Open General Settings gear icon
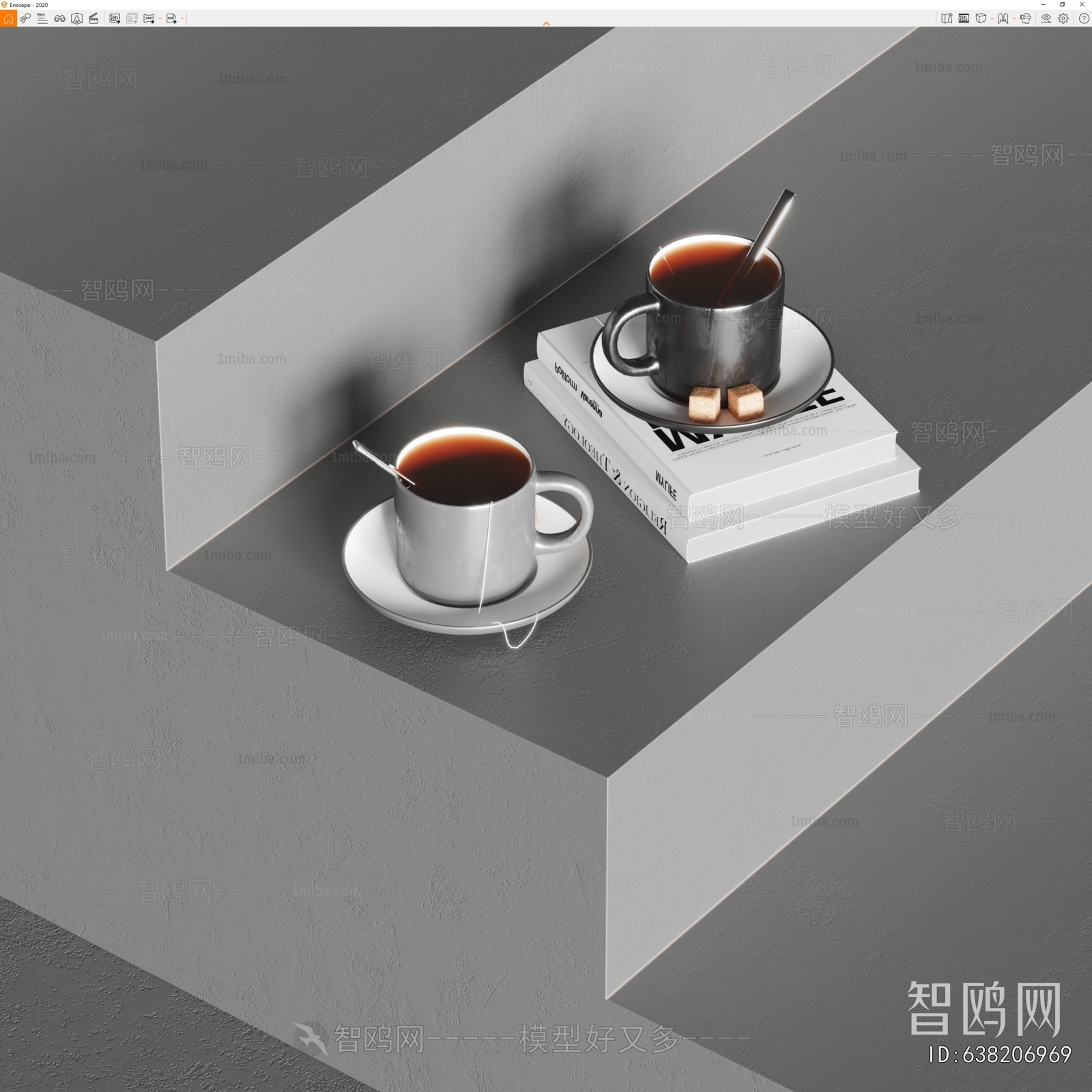This screenshot has width=1092, height=1092. tap(1063, 18)
